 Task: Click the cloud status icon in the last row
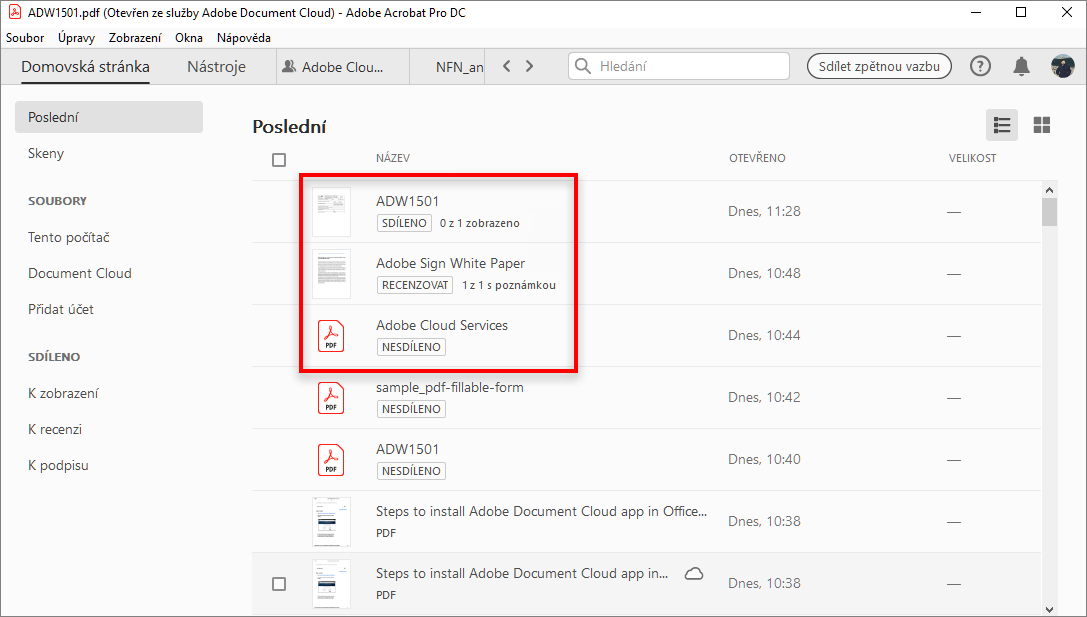(x=694, y=573)
